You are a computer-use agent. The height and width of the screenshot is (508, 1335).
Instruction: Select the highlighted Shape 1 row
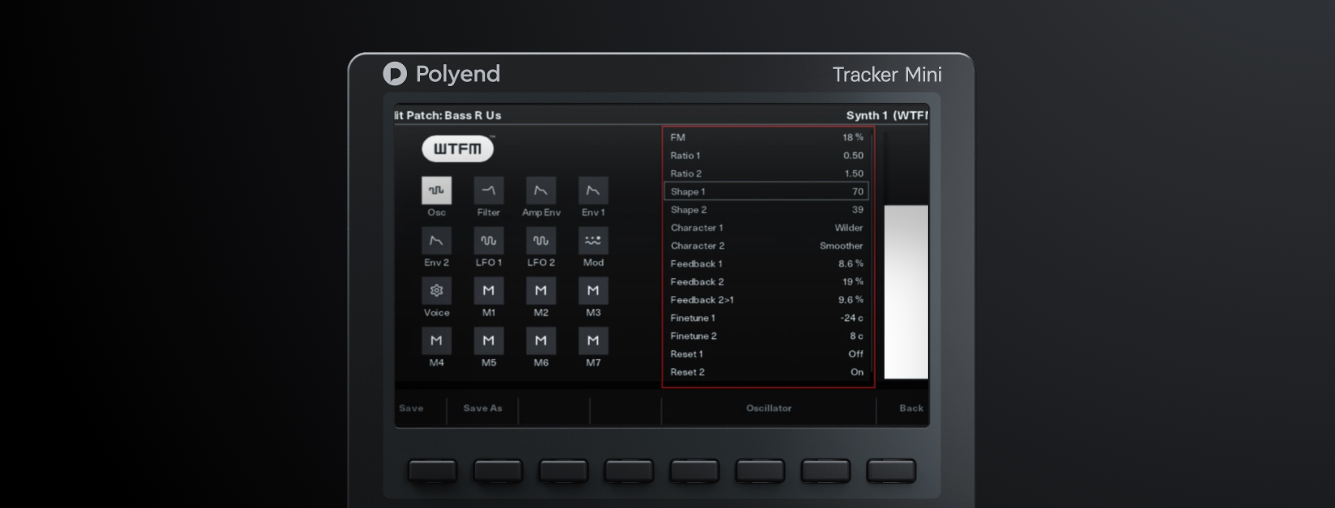(767, 191)
